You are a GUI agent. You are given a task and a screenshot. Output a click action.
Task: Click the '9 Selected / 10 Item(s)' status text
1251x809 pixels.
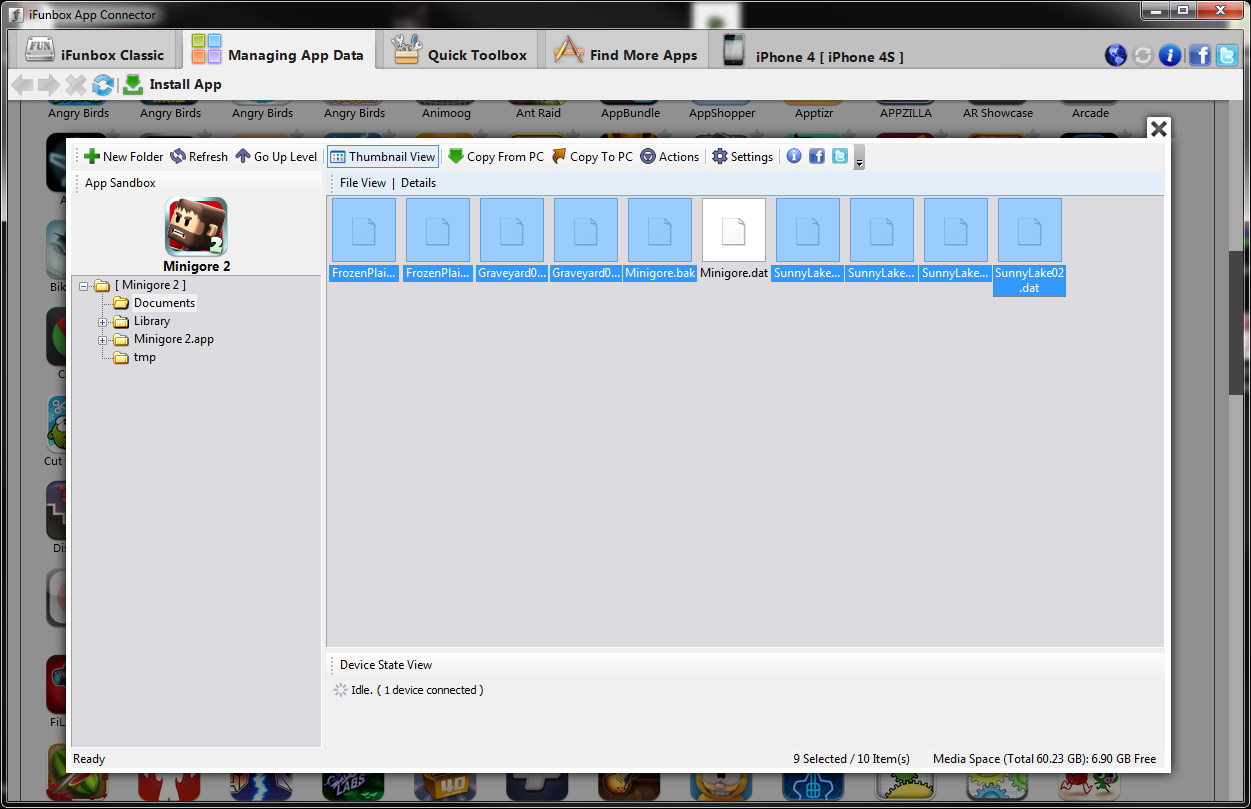[852, 759]
